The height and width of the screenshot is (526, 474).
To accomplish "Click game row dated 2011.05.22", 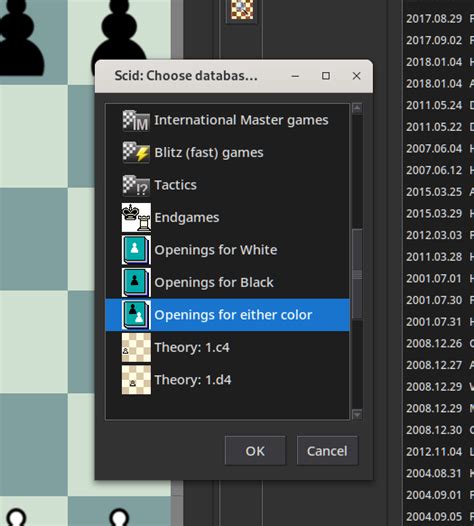I will (x=439, y=127).
